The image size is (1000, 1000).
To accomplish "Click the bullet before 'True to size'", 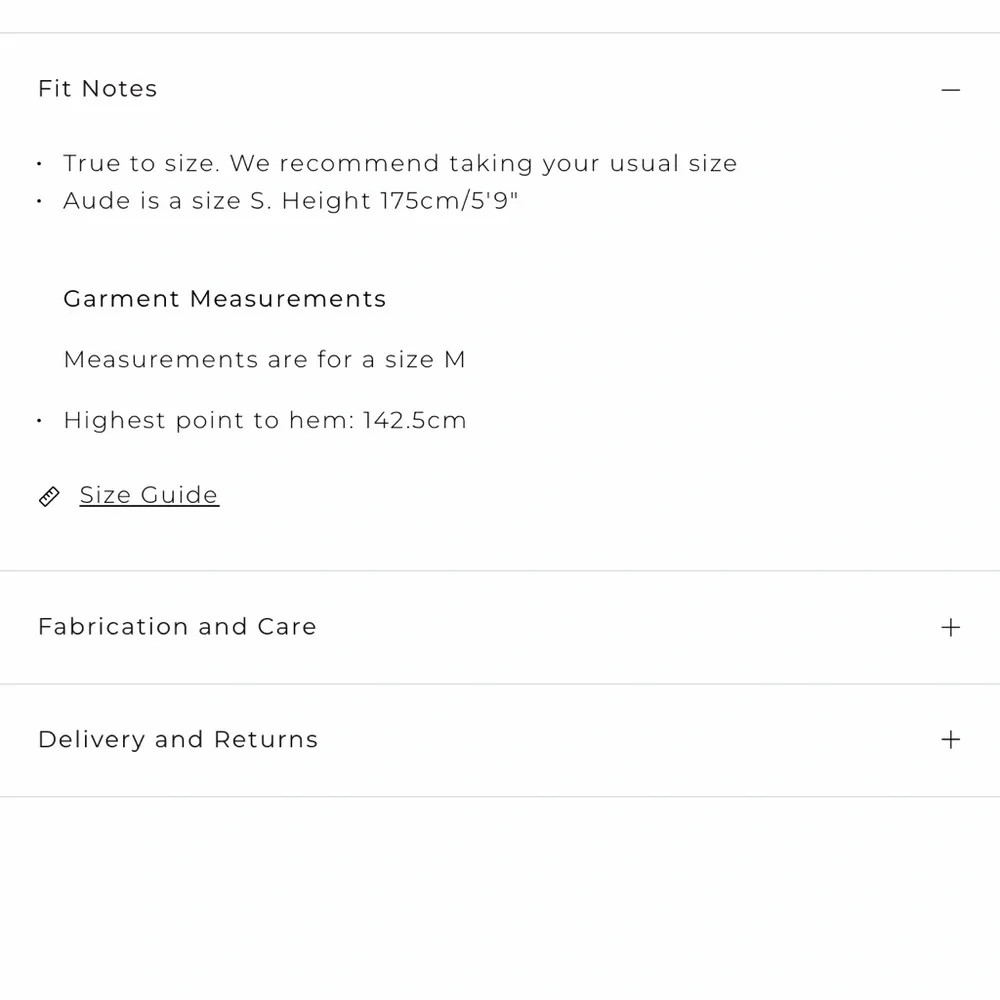I will 40,164.
